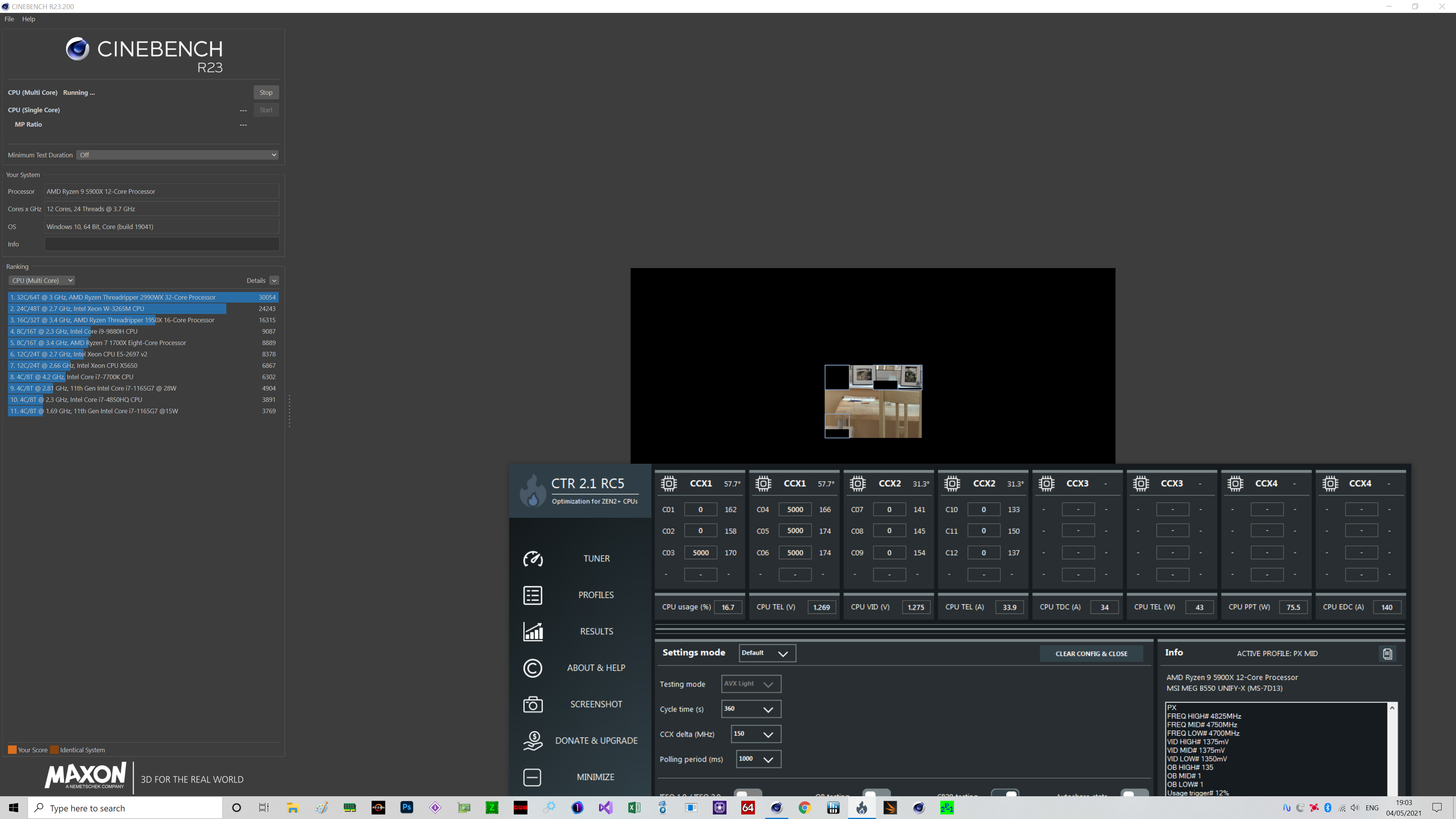Click the MINIMIZE icon in CTR sidebar
1456x819 pixels.
[532, 777]
